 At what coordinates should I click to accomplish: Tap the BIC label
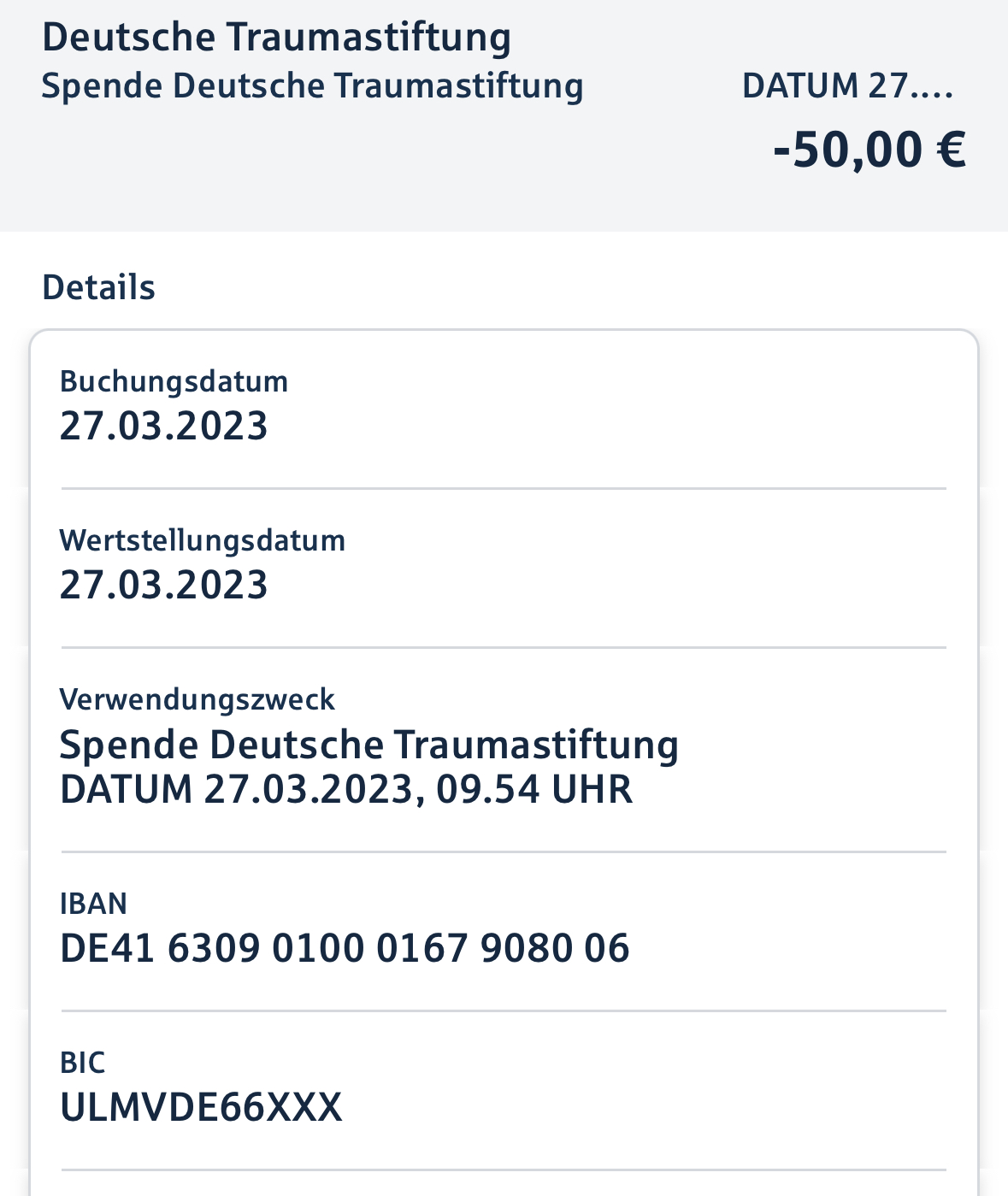point(82,1063)
